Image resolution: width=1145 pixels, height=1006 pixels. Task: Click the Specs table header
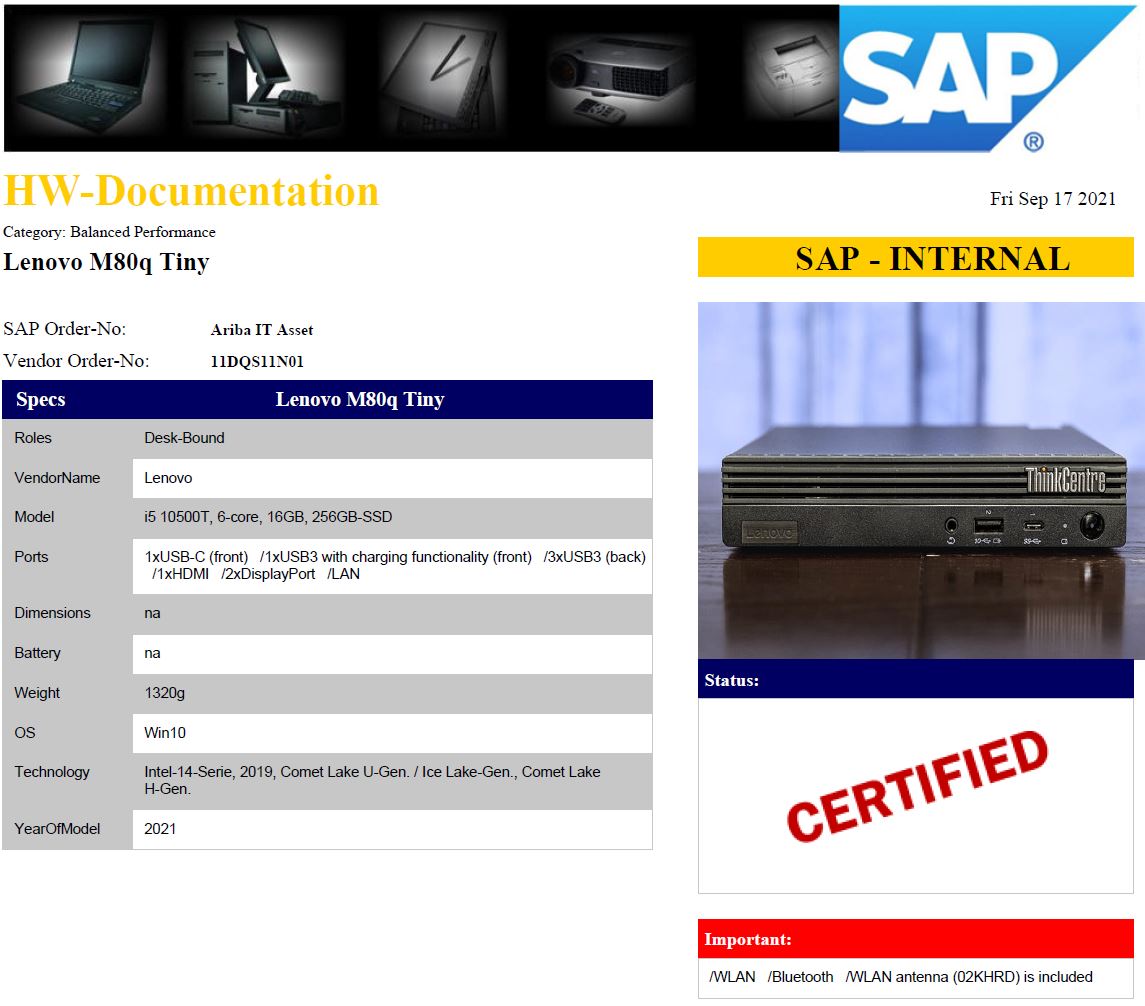tap(41, 399)
